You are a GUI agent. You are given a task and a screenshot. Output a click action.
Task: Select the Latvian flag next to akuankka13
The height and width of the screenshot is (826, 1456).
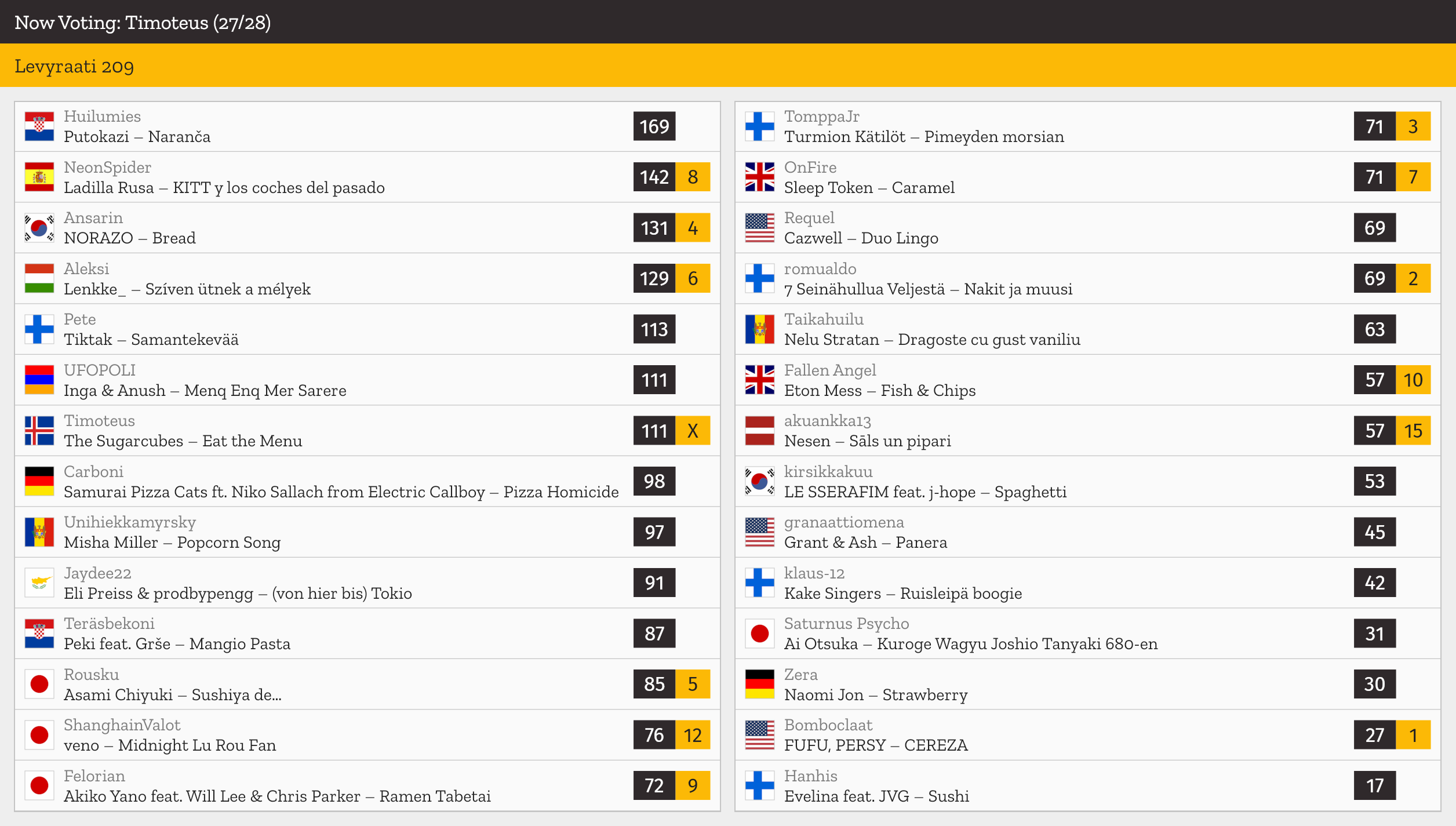click(x=760, y=431)
